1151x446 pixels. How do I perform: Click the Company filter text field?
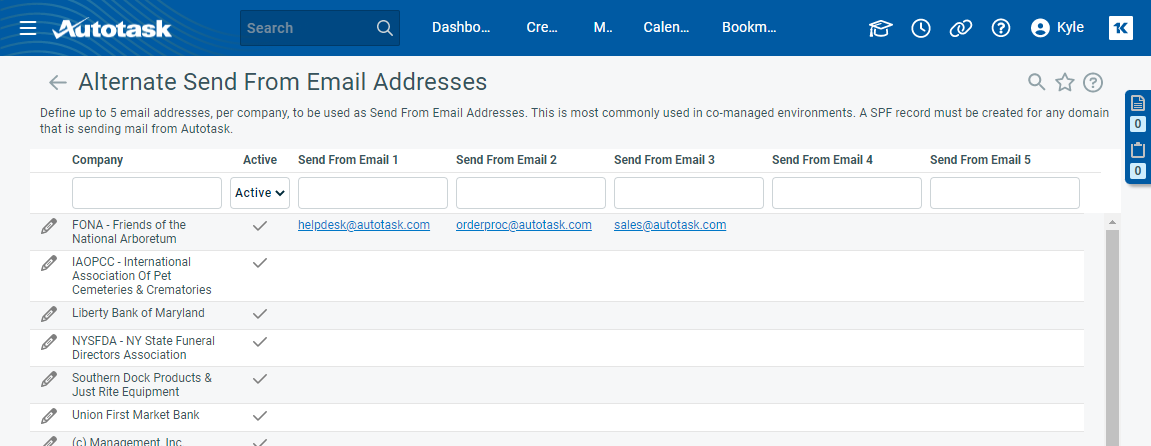147,193
